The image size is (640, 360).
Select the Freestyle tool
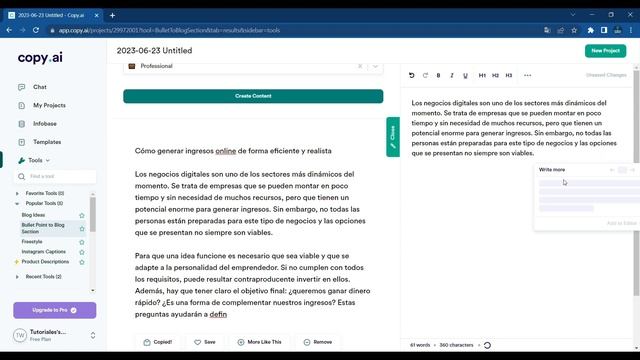click(x=32, y=242)
